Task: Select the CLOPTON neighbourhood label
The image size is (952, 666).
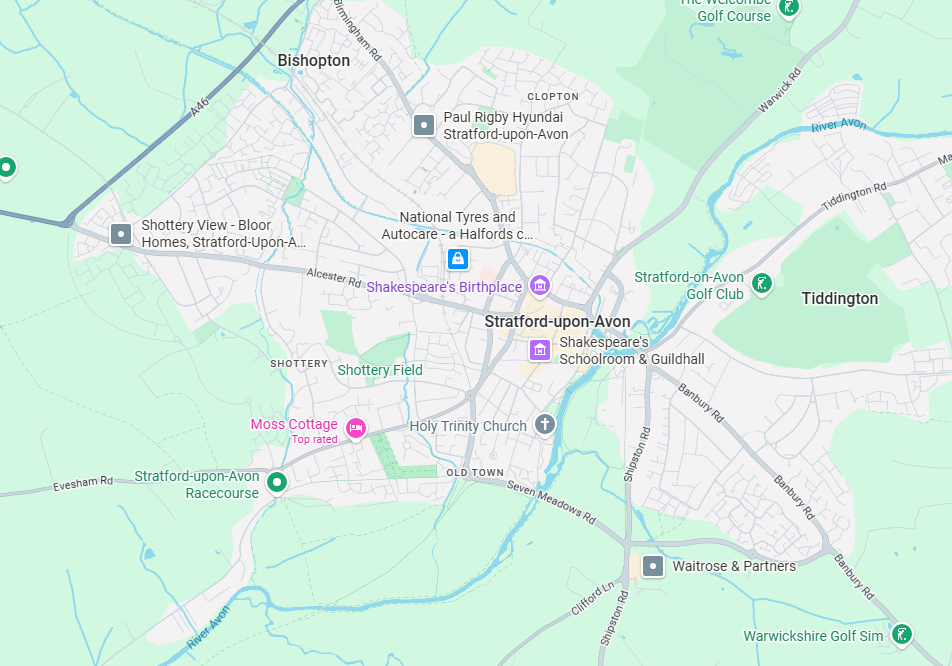Action: pos(553,97)
